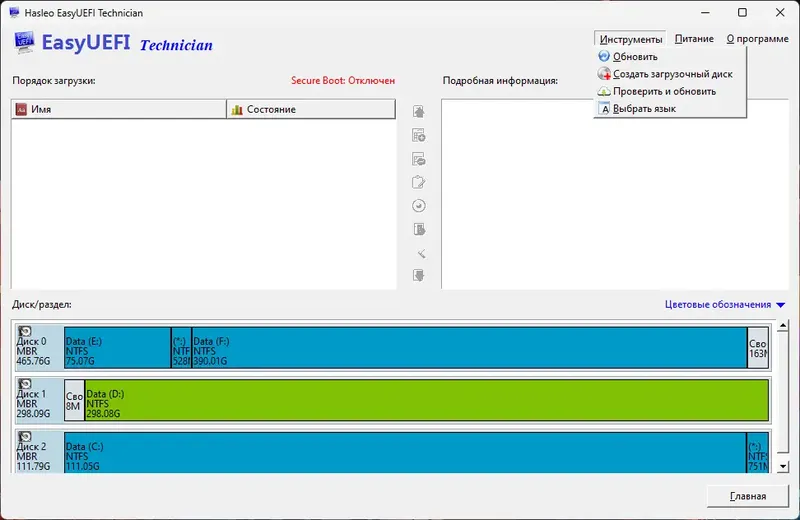Maximize the EasyUEFI window

[742, 13]
